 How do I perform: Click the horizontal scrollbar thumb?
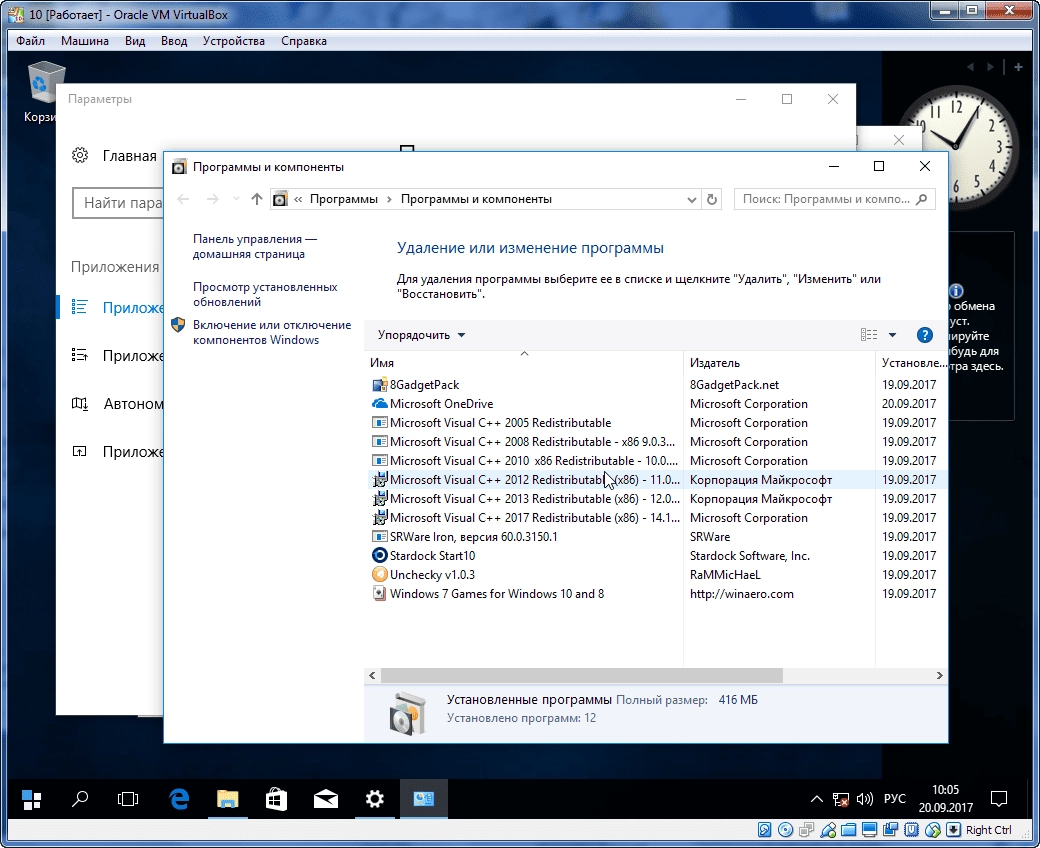[582, 675]
